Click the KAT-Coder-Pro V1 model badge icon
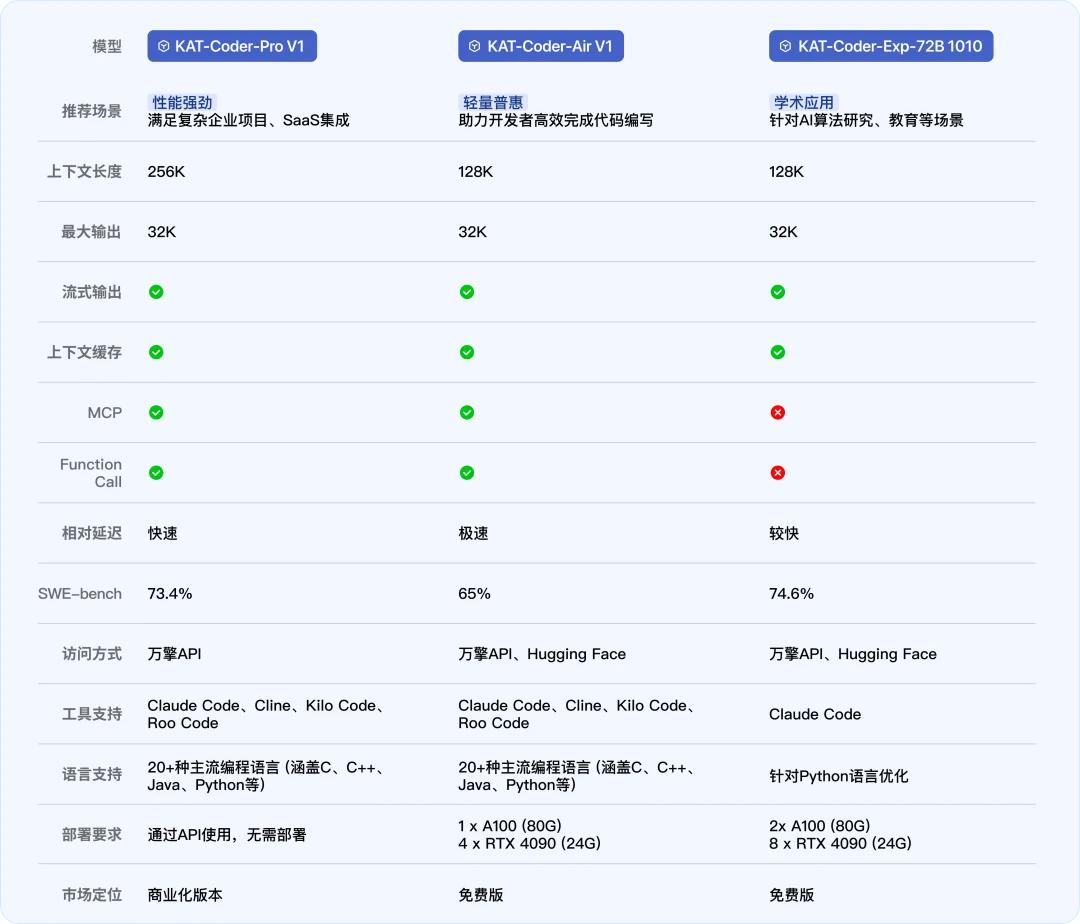 161,45
